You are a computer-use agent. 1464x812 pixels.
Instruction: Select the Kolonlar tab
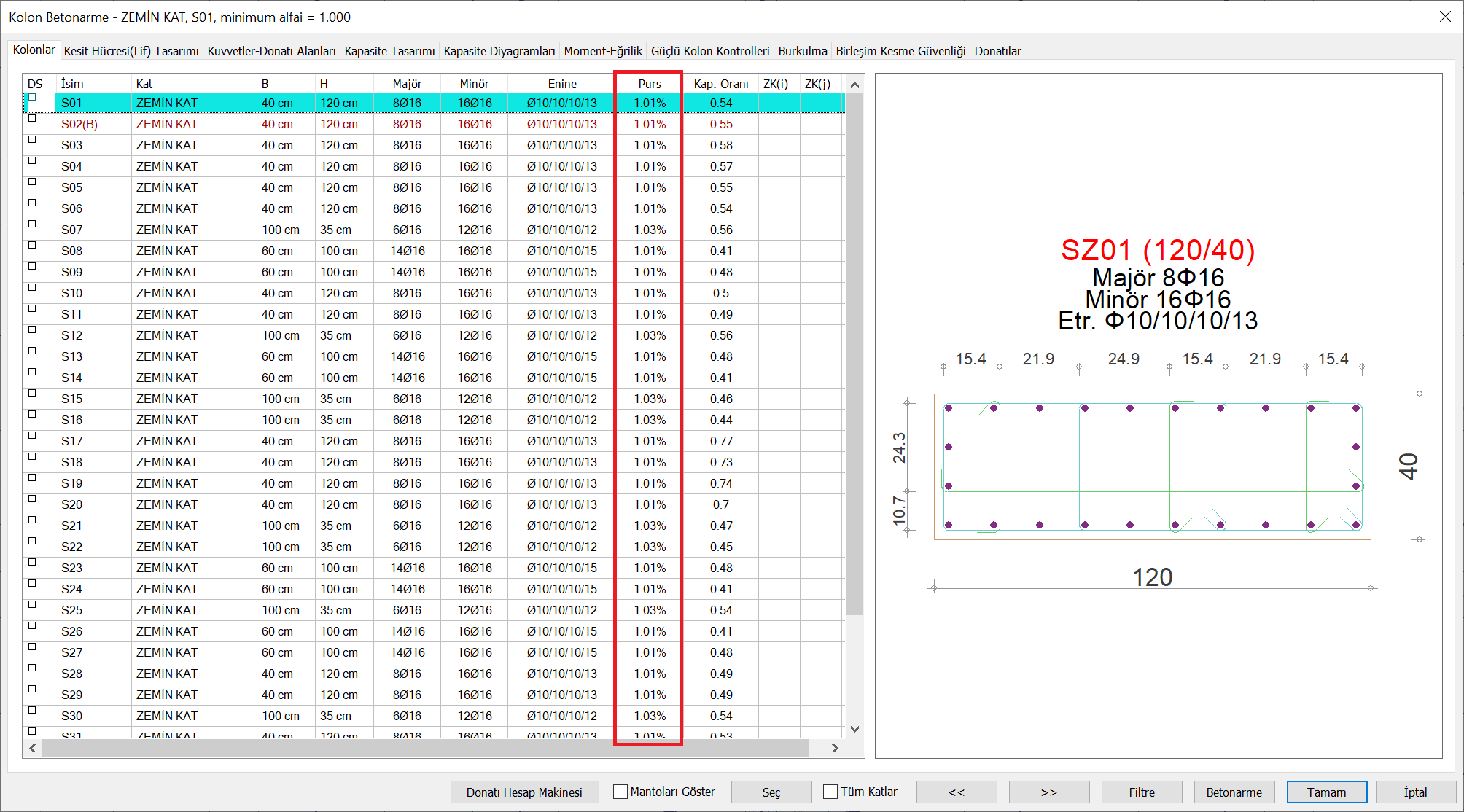[x=34, y=50]
